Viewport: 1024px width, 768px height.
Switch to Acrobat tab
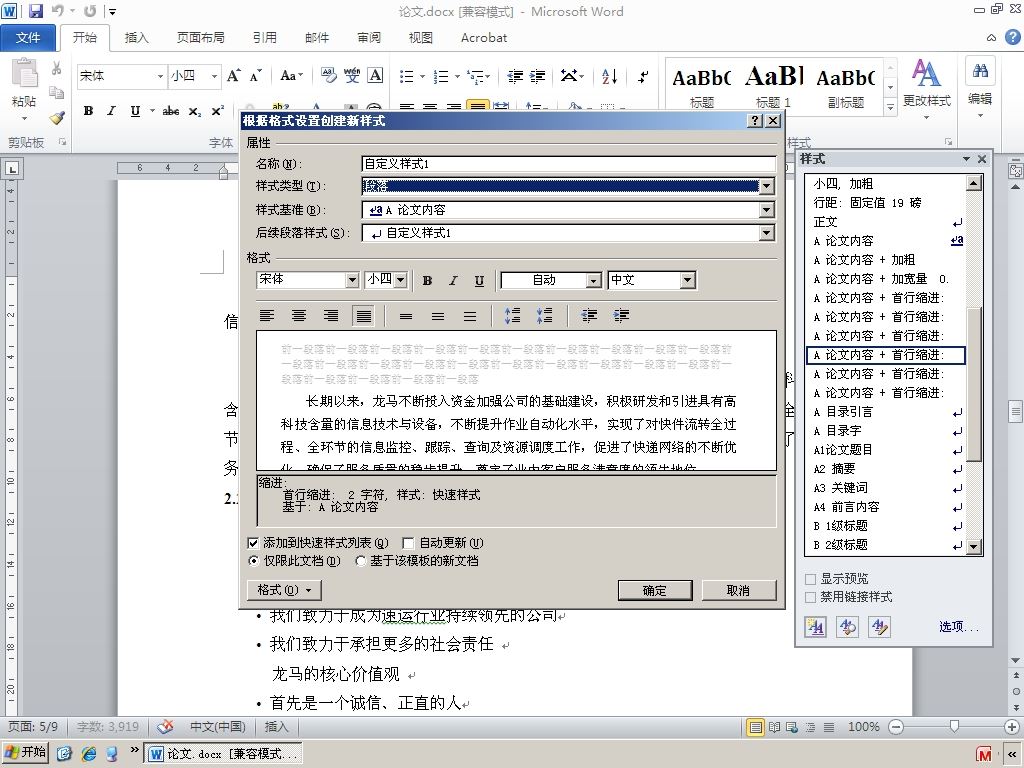pyautogui.click(x=484, y=38)
